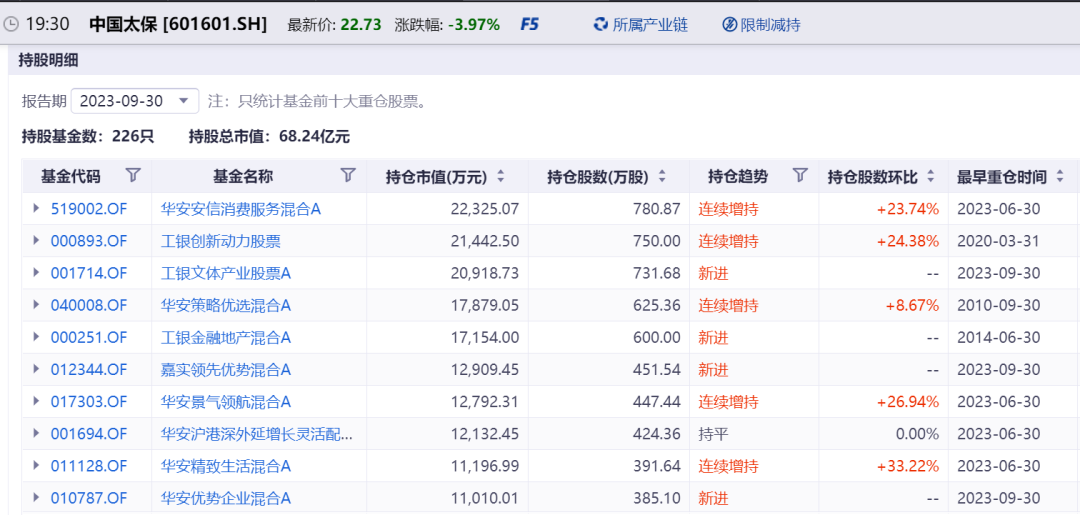Open fund 工银文体产业股票A
This screenshot has height=515, width=1080.
coord(226,273)
